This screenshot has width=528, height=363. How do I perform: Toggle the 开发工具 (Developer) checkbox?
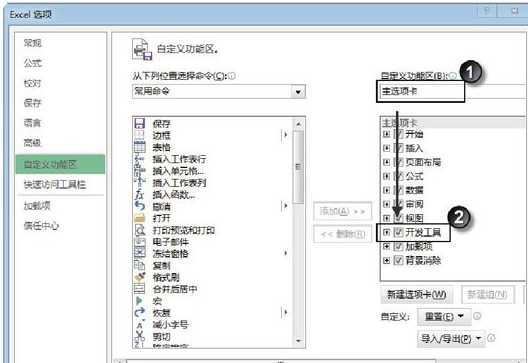[398, 232]
